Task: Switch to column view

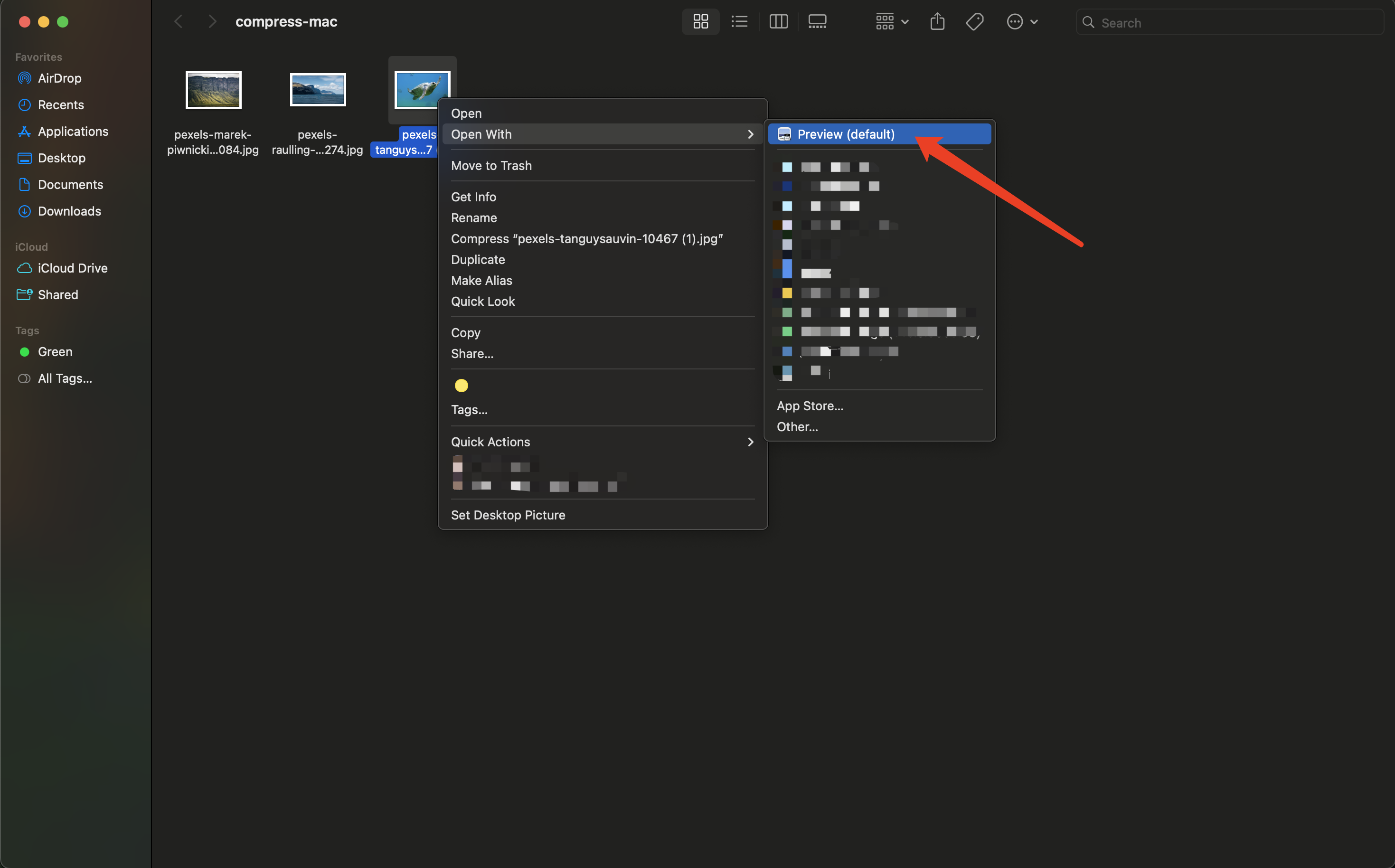Action: point(778,21)
